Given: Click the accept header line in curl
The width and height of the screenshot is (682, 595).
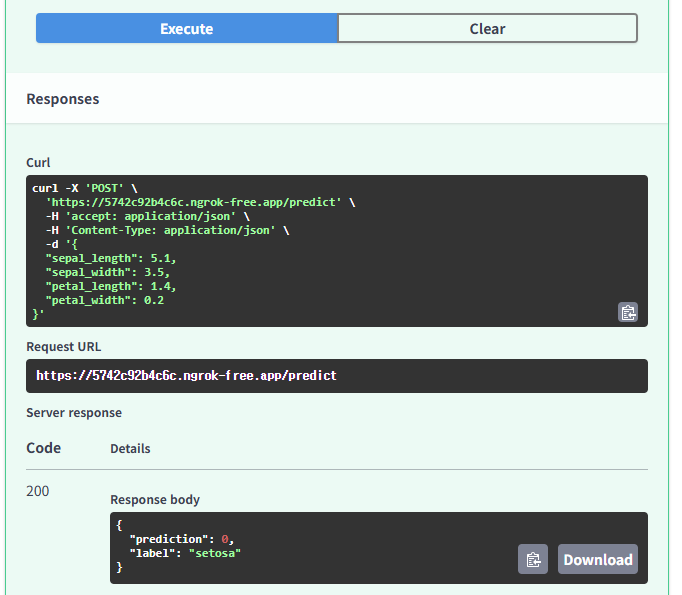Looking at the screenshot, I should point(140,216).
